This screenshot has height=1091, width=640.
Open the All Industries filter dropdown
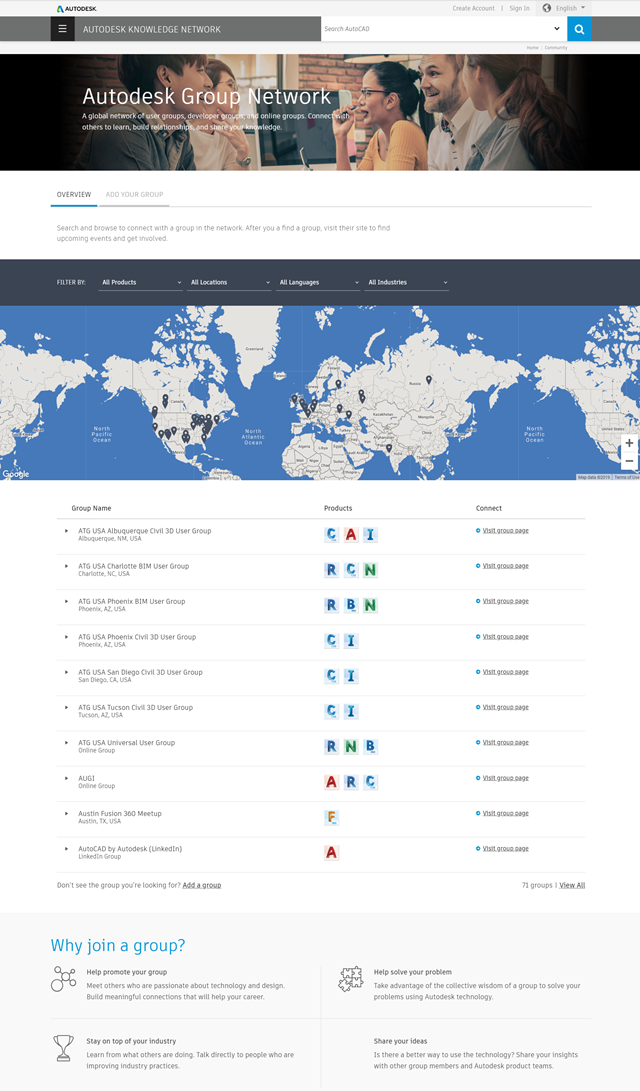click(x=407, y=282)
